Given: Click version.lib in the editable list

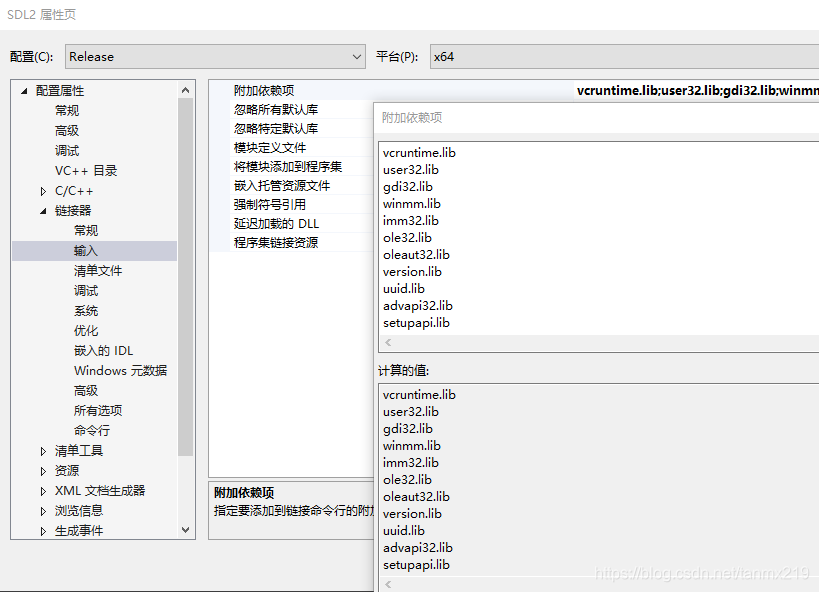Looking at the screenshot, I should point(412,272).
